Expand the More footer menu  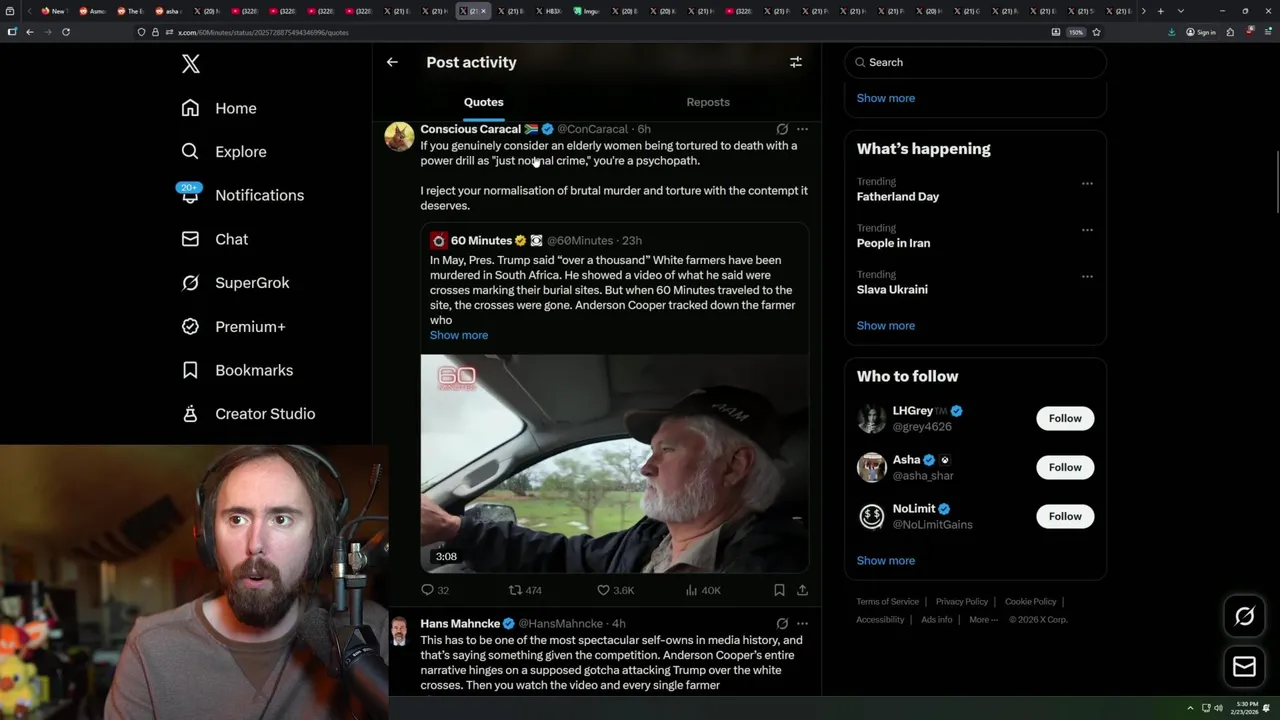click(x=983, y=619)
